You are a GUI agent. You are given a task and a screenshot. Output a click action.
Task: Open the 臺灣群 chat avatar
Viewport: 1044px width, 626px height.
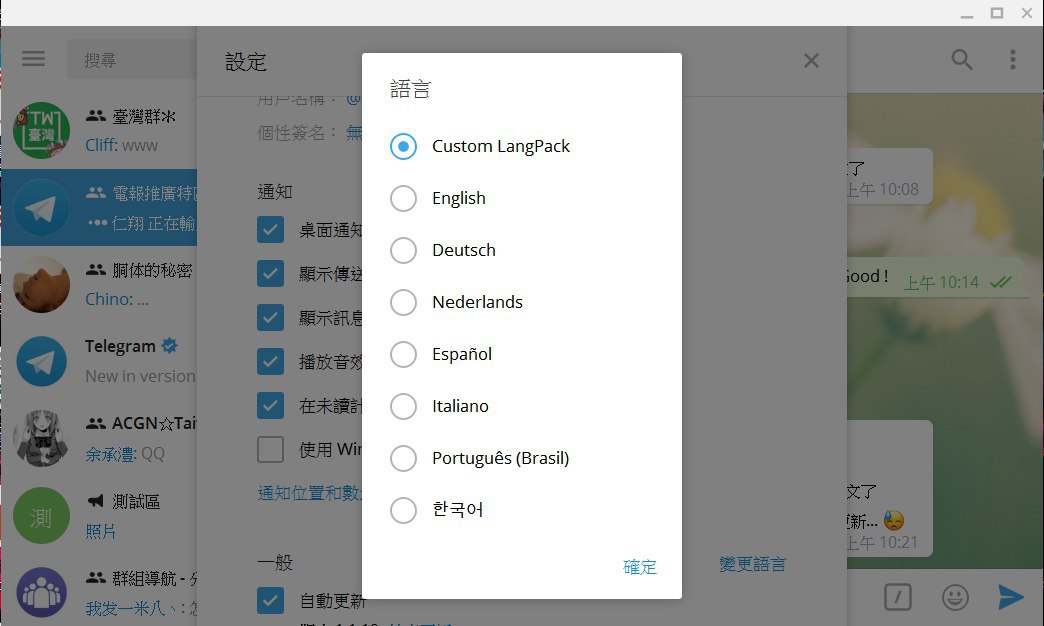coord(41,131)
